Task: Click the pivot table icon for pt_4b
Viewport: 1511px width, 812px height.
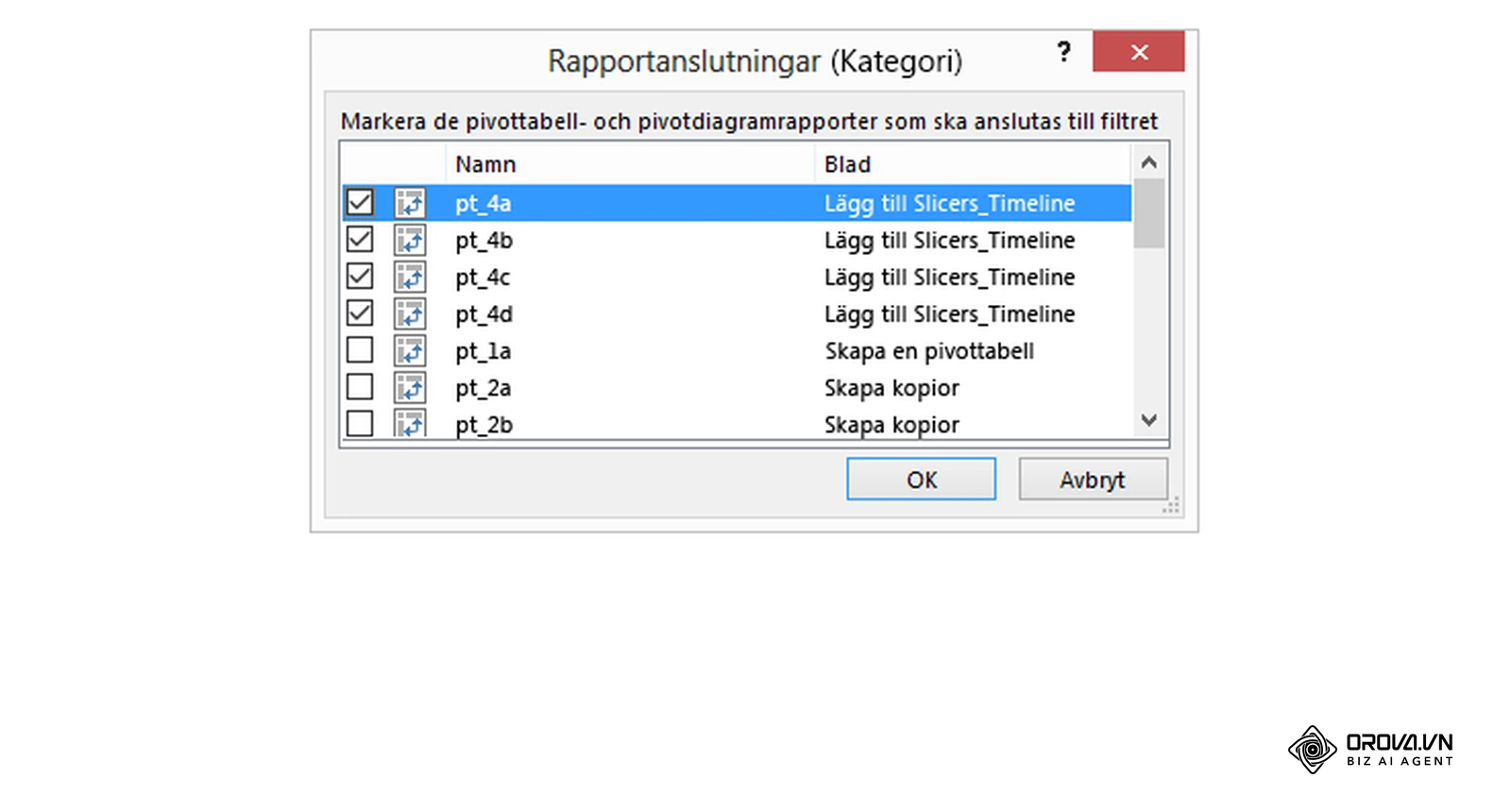Action: (410, 240)
